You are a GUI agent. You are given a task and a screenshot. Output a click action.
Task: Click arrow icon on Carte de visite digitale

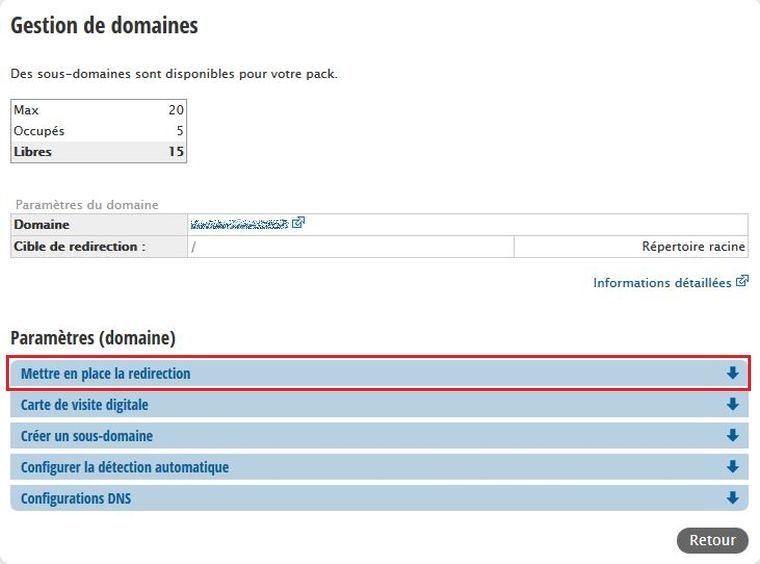732,404
